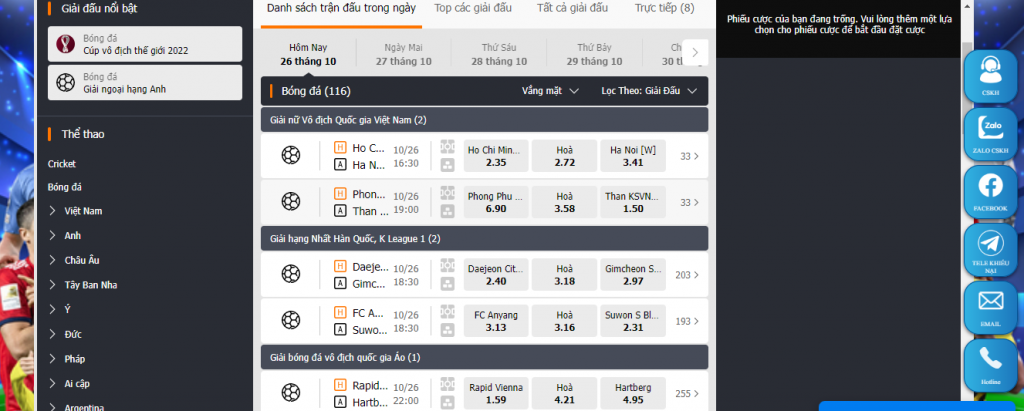The height and width of the screenshot is (411, 1024).
Task: Open the Email contact icon
Action: click(x=991, y=307)
